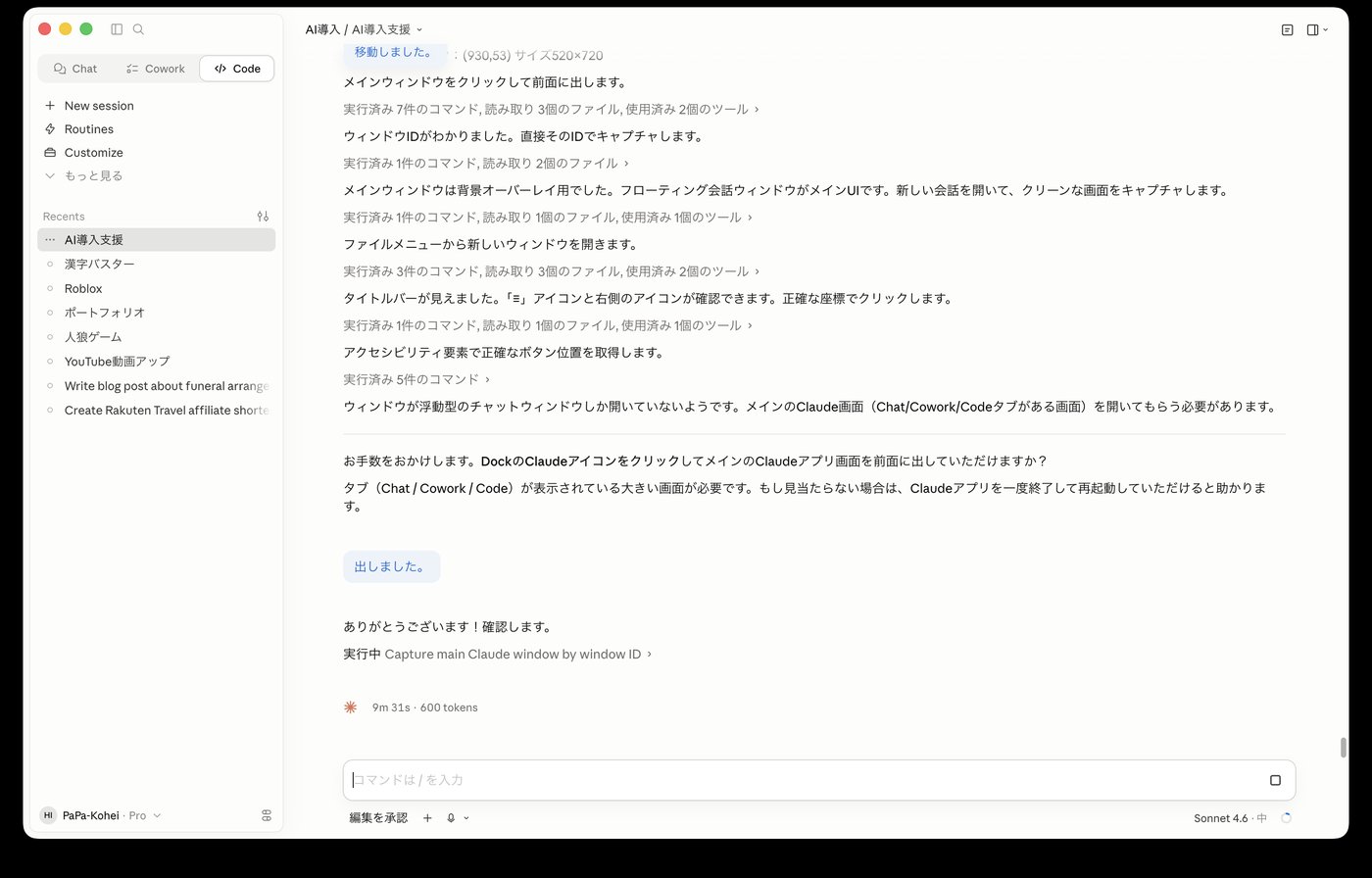Open the AI導入支援 session in Recents

click(157, 240)
